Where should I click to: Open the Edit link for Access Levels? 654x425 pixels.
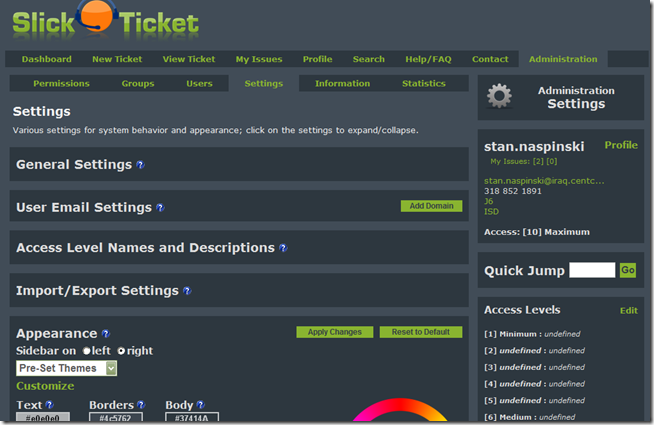[628, 310]
